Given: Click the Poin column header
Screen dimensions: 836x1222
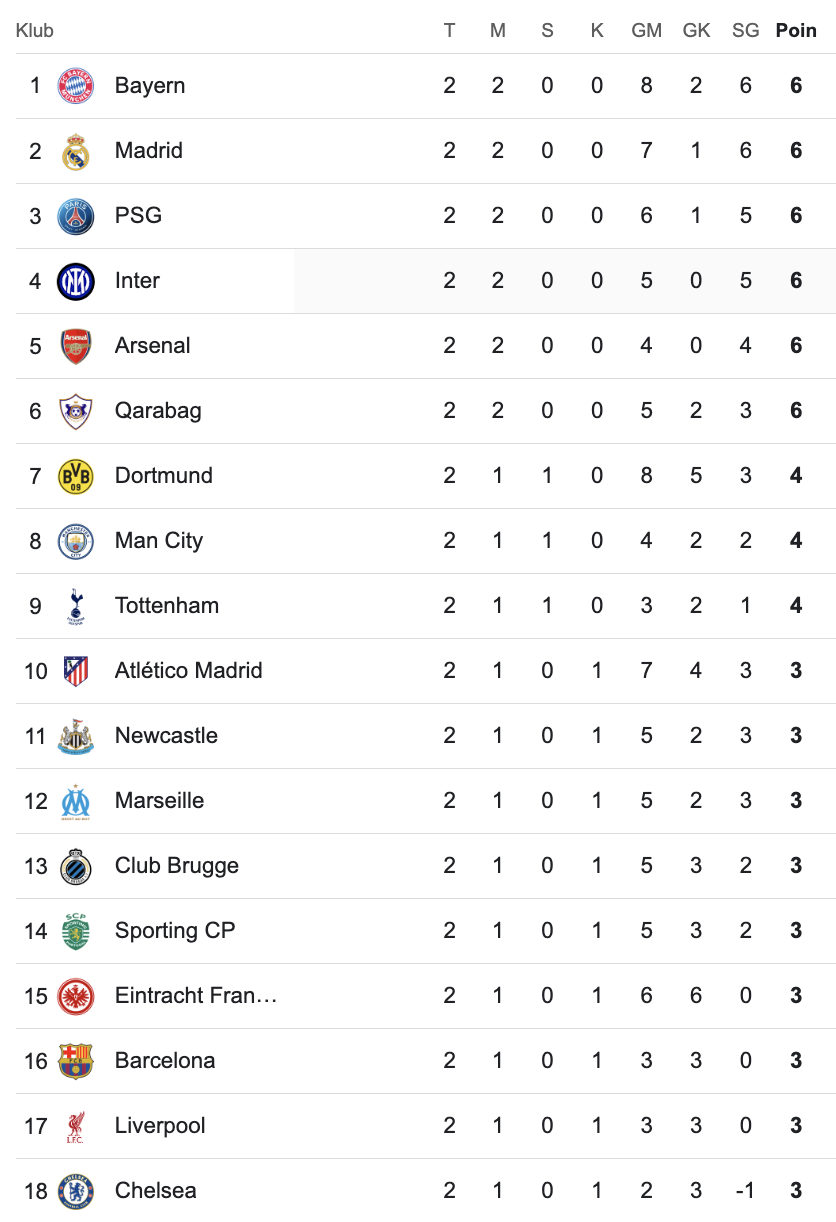Looking at the screenshot, I should (x=796, y=30).
